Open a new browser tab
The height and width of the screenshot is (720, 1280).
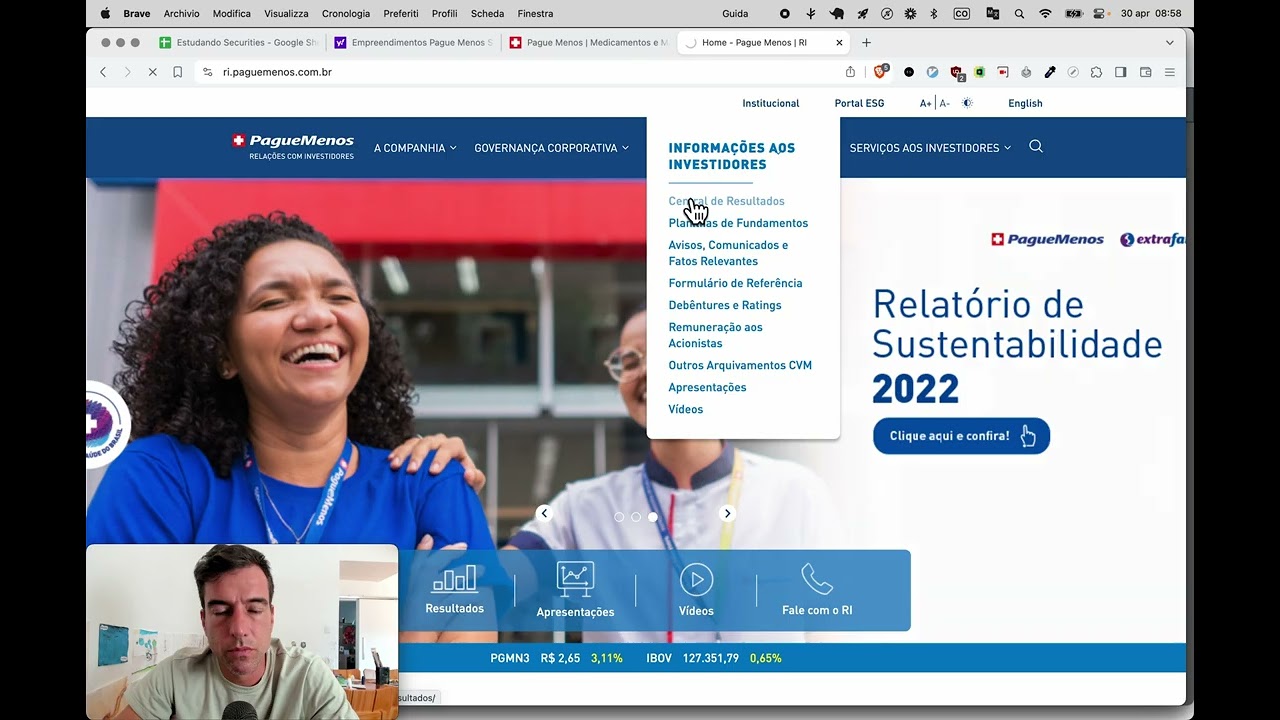coord(866,43)
